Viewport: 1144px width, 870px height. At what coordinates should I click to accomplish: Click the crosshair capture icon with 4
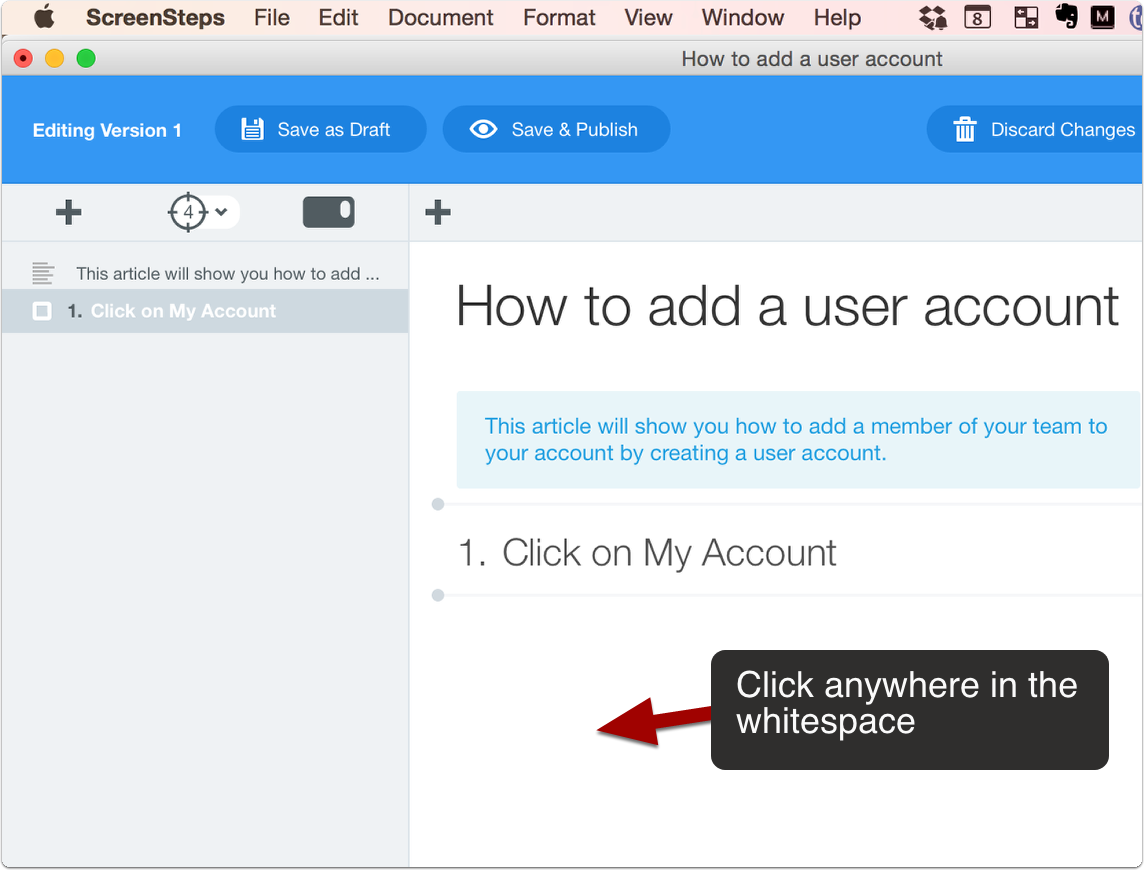pos(188,212)
